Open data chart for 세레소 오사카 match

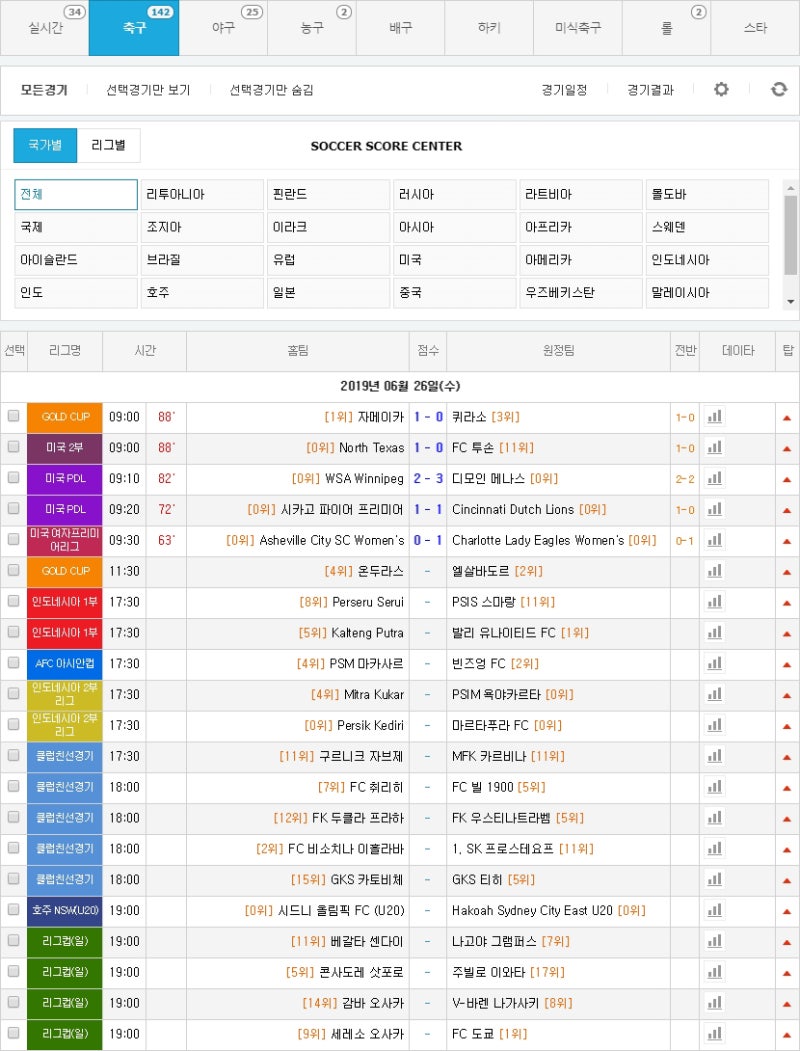tap(714, 1034)
